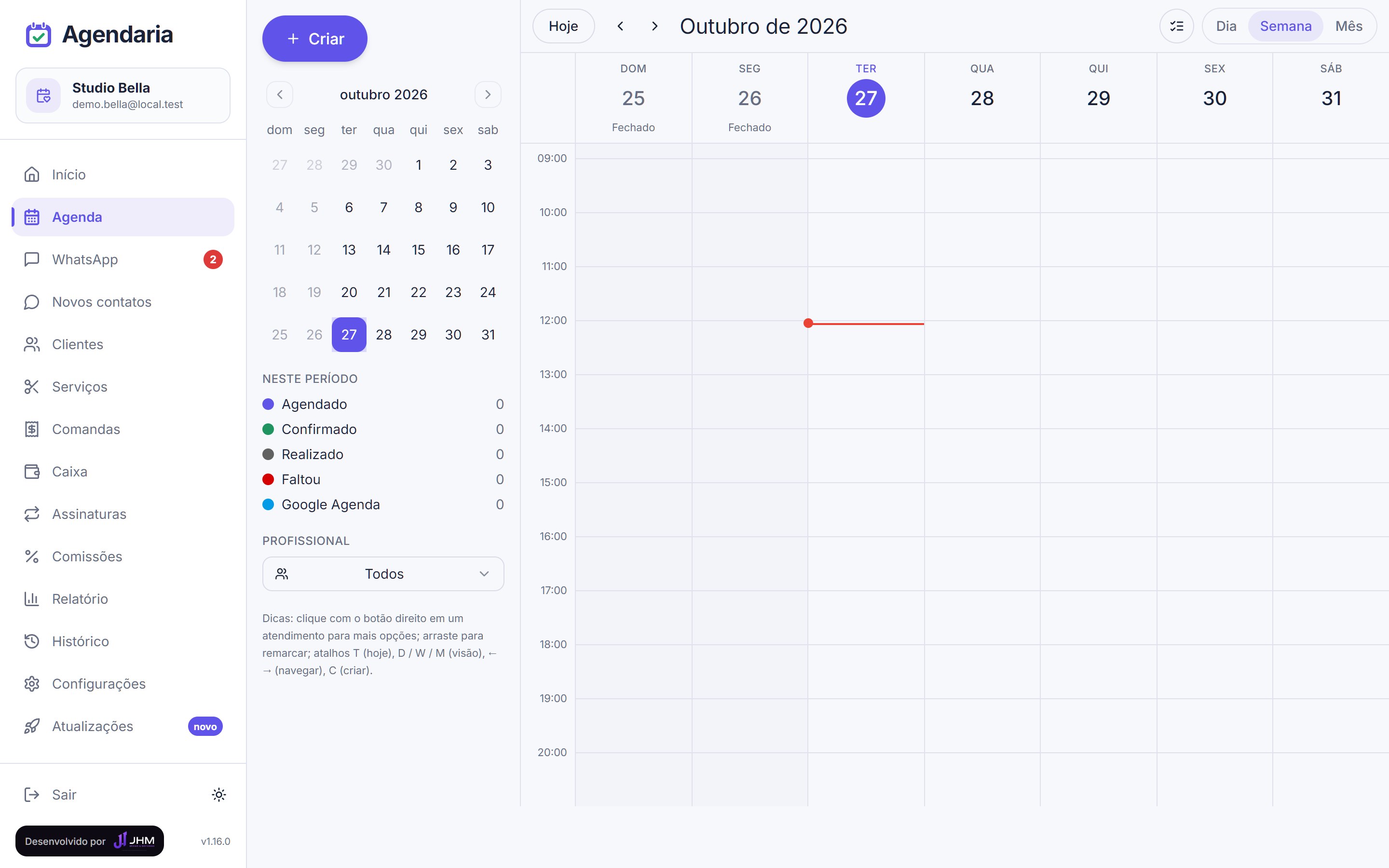1389x868 pixels.
Task: Switch to the Mês view tab
Action: click(1348, 26)
